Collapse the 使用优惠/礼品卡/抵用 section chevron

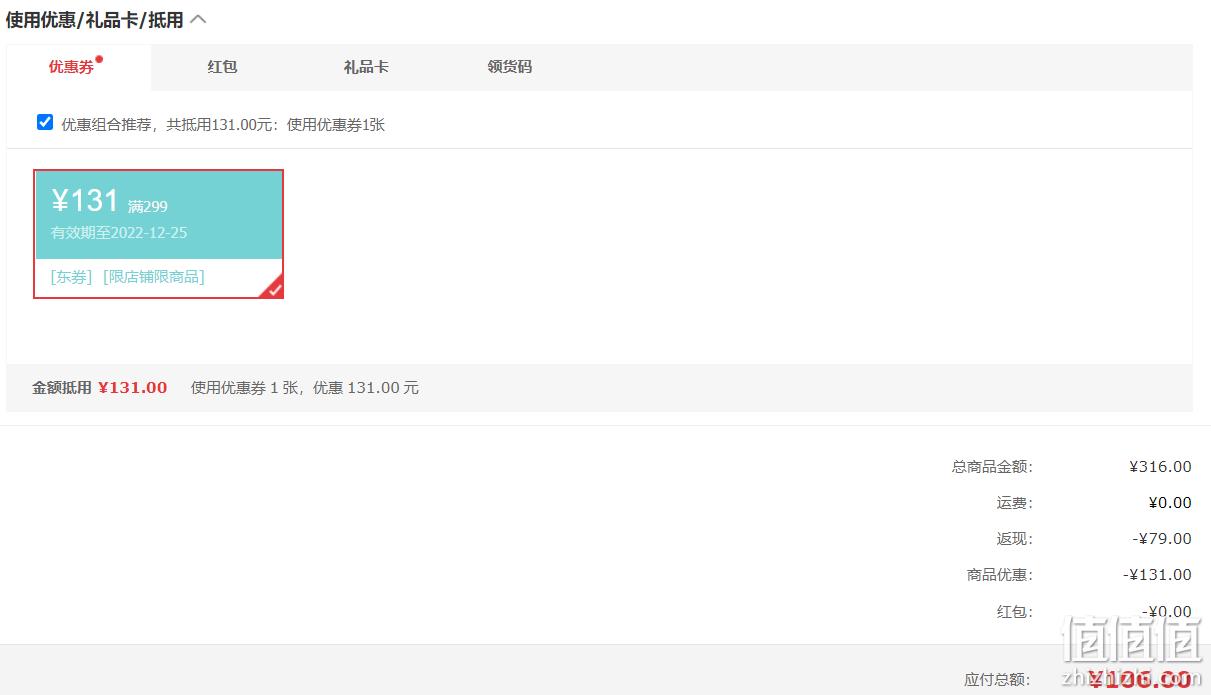(198, 19)
